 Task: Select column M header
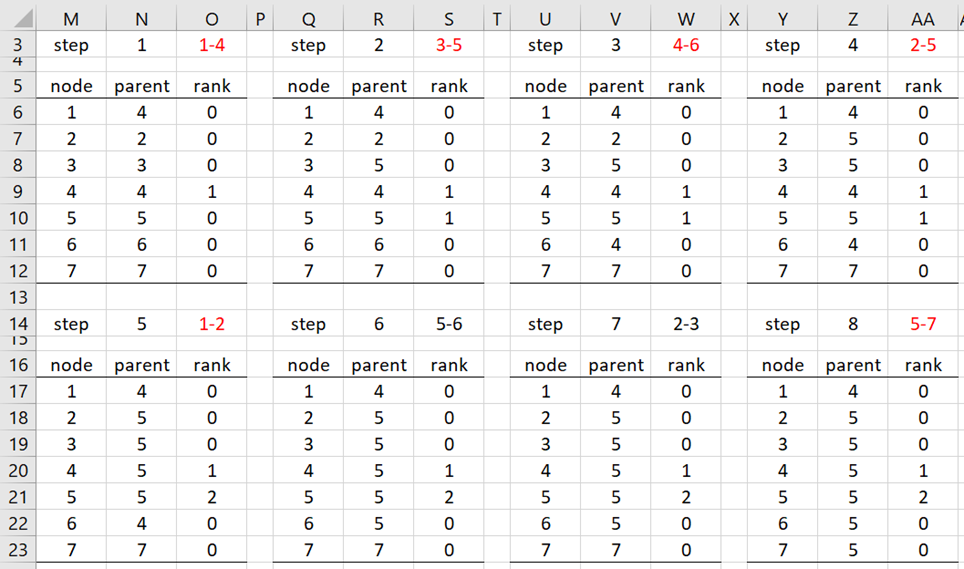point(71,19)
